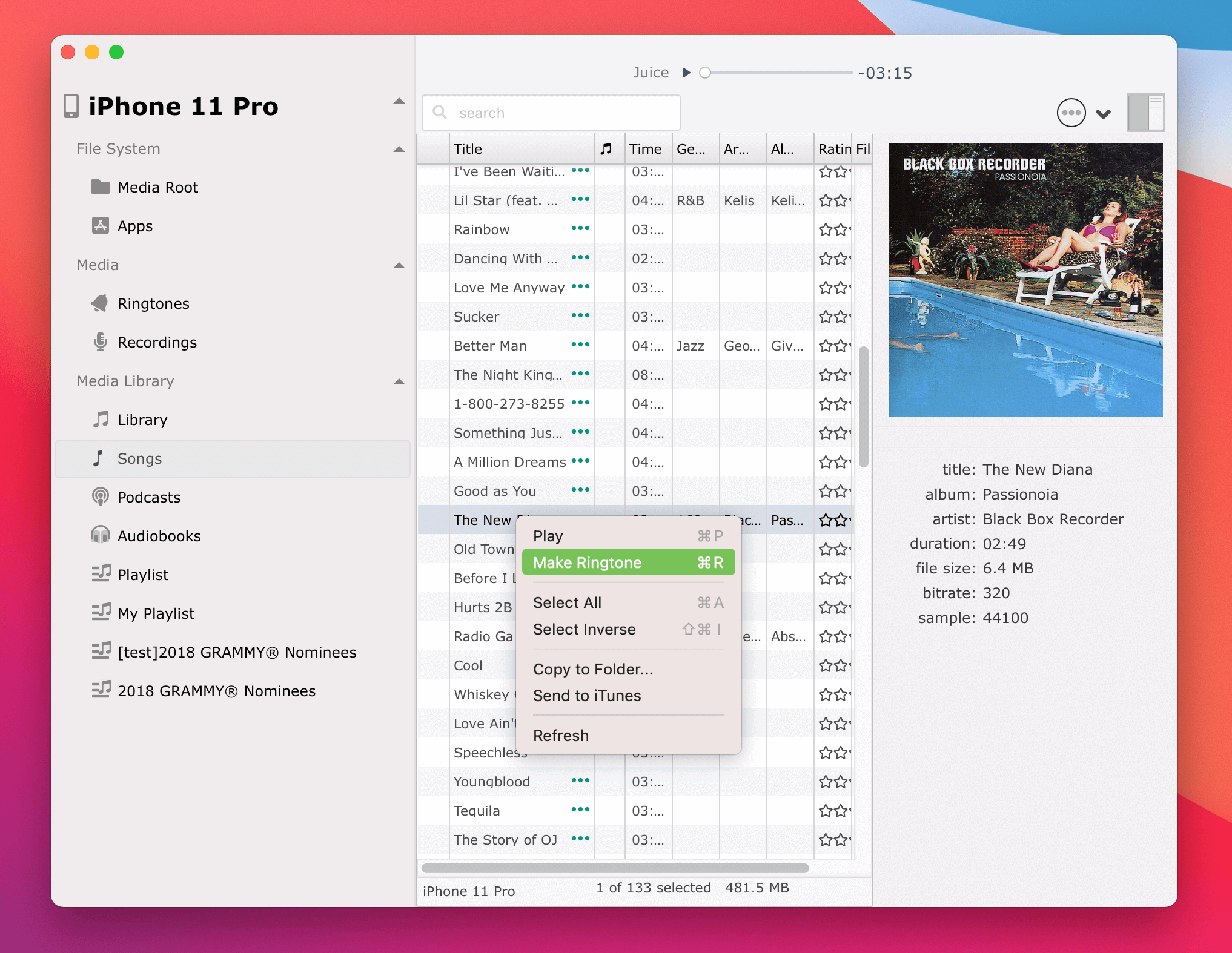Collapse the Media section
Image resolution: width=1232 pixels, height=953 pixels.
pyautogui.click(x=399, y=265)
